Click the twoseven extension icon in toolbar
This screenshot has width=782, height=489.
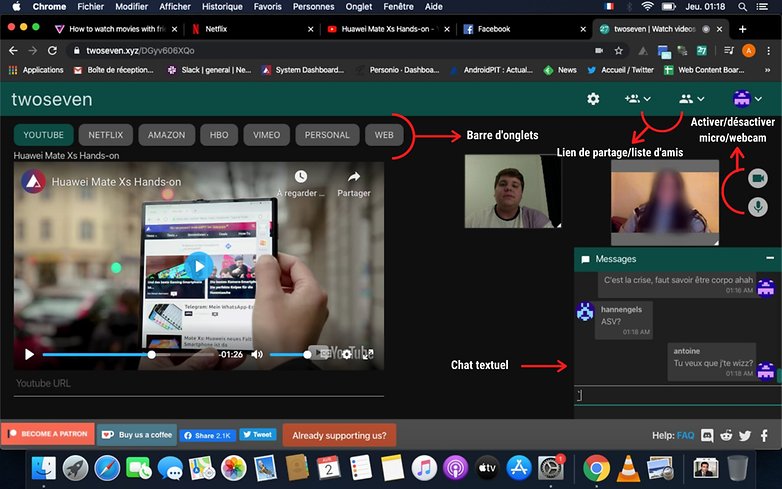click(x=702, y=50)
